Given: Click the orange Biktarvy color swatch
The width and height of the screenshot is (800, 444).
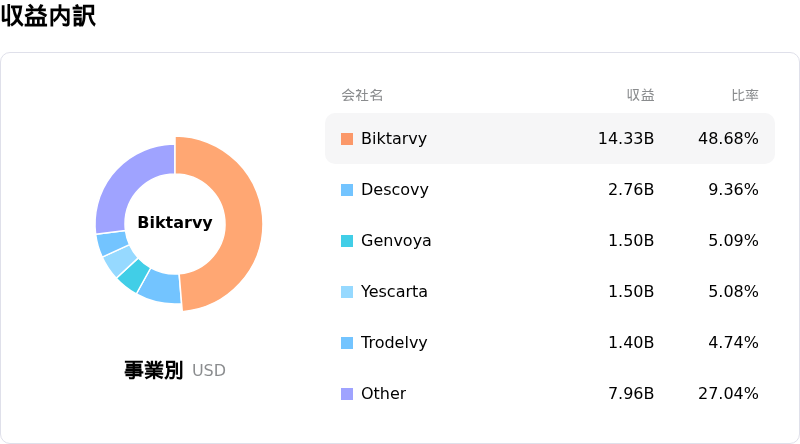Looking at the screenshot, I should pos(347,139).
